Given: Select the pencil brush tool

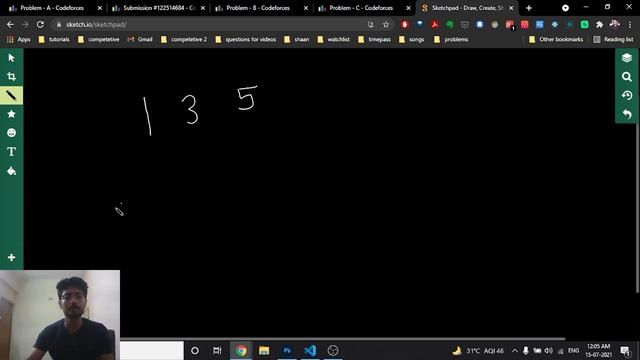Looking at the screenshot, I should tap(11, 96).
